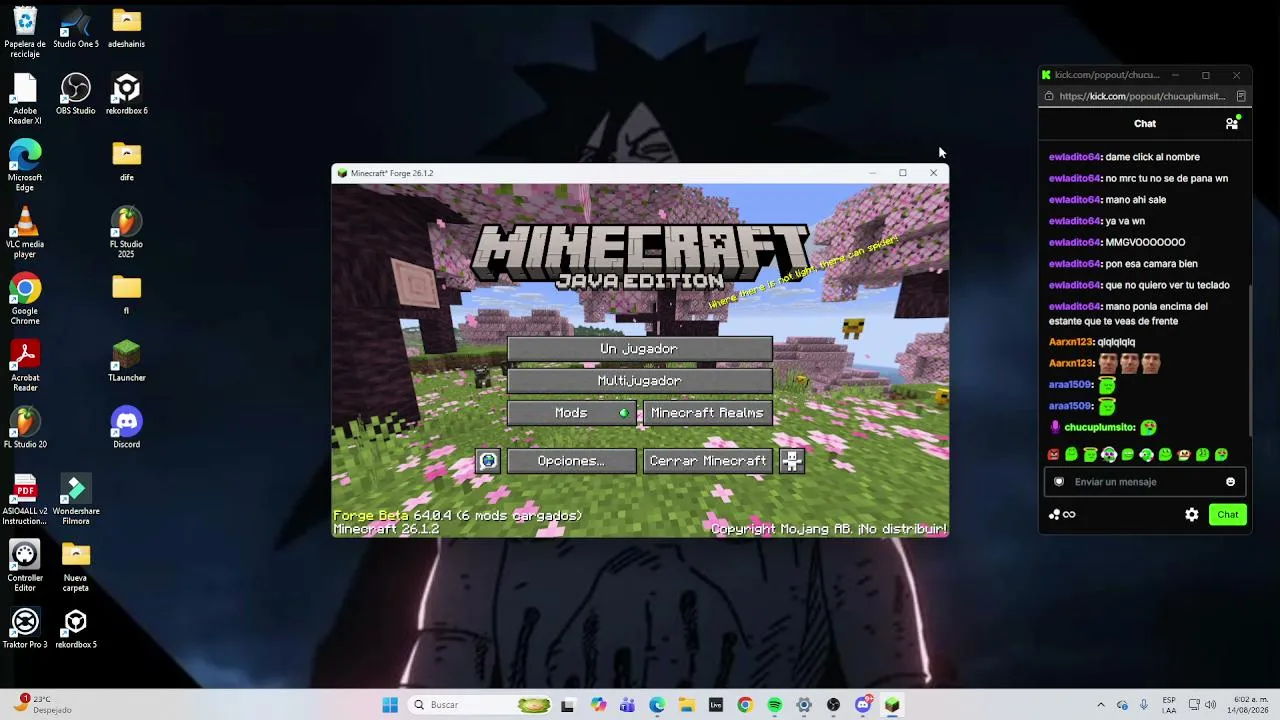The height and width of the screenshot is (720, 1280).
Task: Open emoji picker in Kick message box
Action: (x=1230, y=482)
